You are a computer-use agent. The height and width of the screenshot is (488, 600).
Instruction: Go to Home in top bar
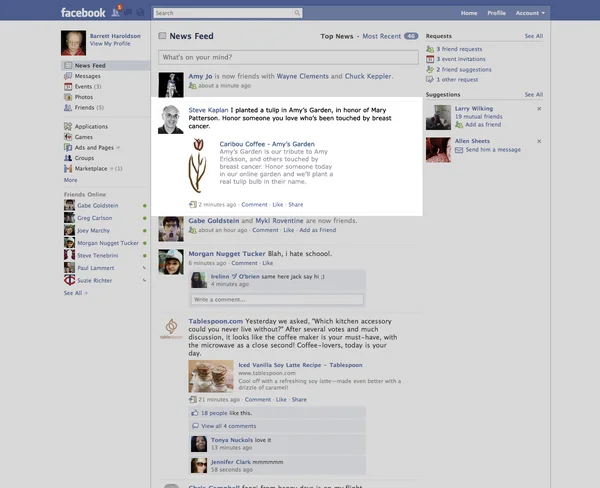[469, 13]
